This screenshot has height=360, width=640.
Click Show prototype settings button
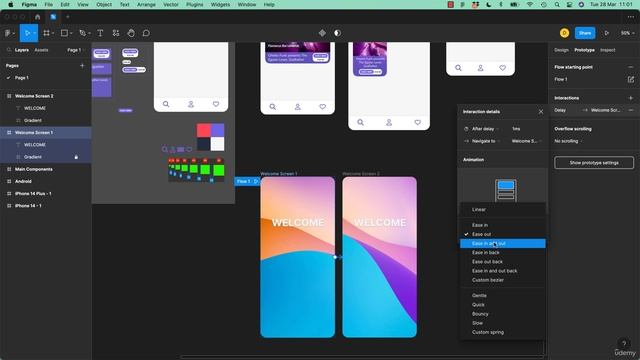click(594, 162)
